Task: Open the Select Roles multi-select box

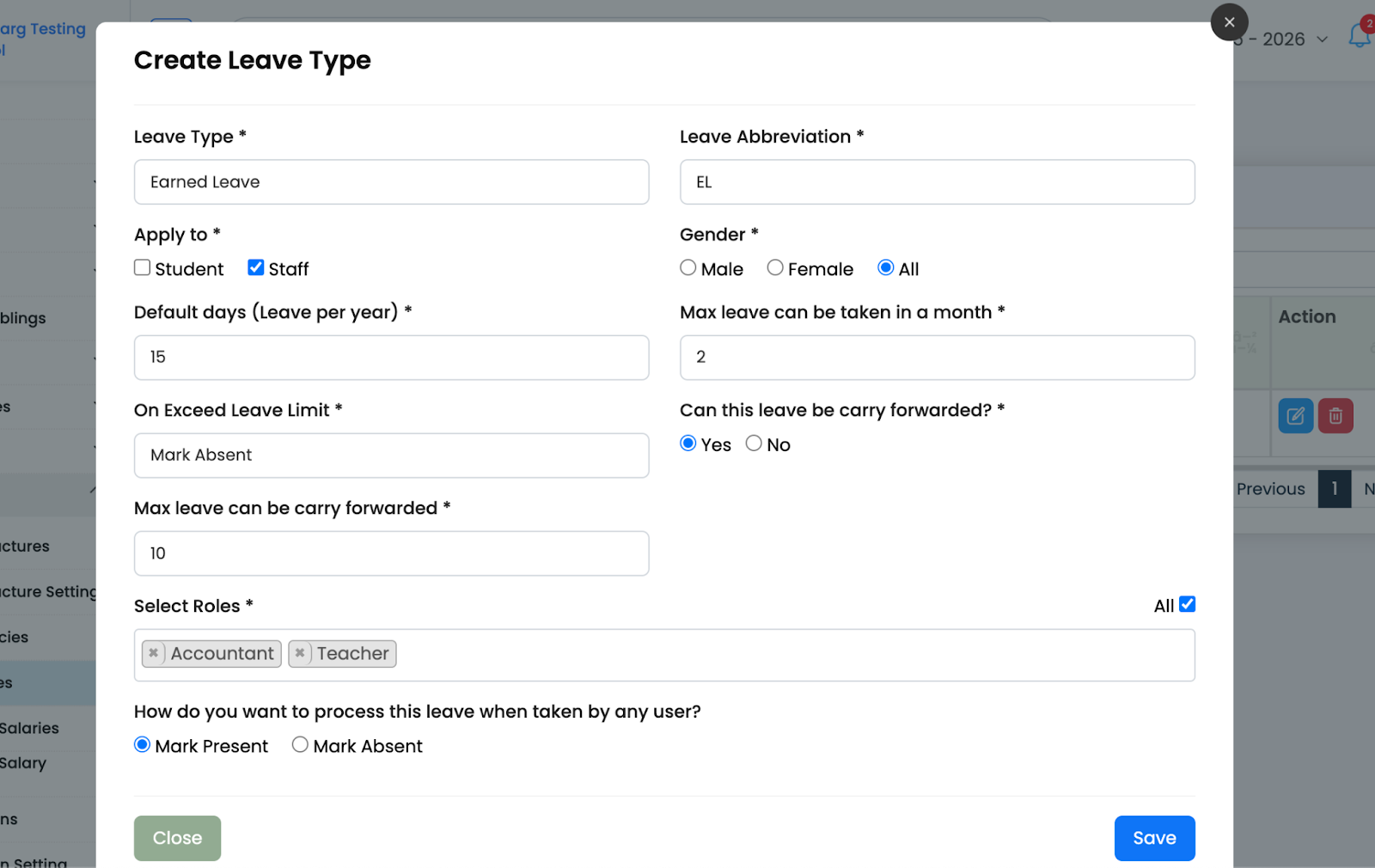Action: (773, 655)
